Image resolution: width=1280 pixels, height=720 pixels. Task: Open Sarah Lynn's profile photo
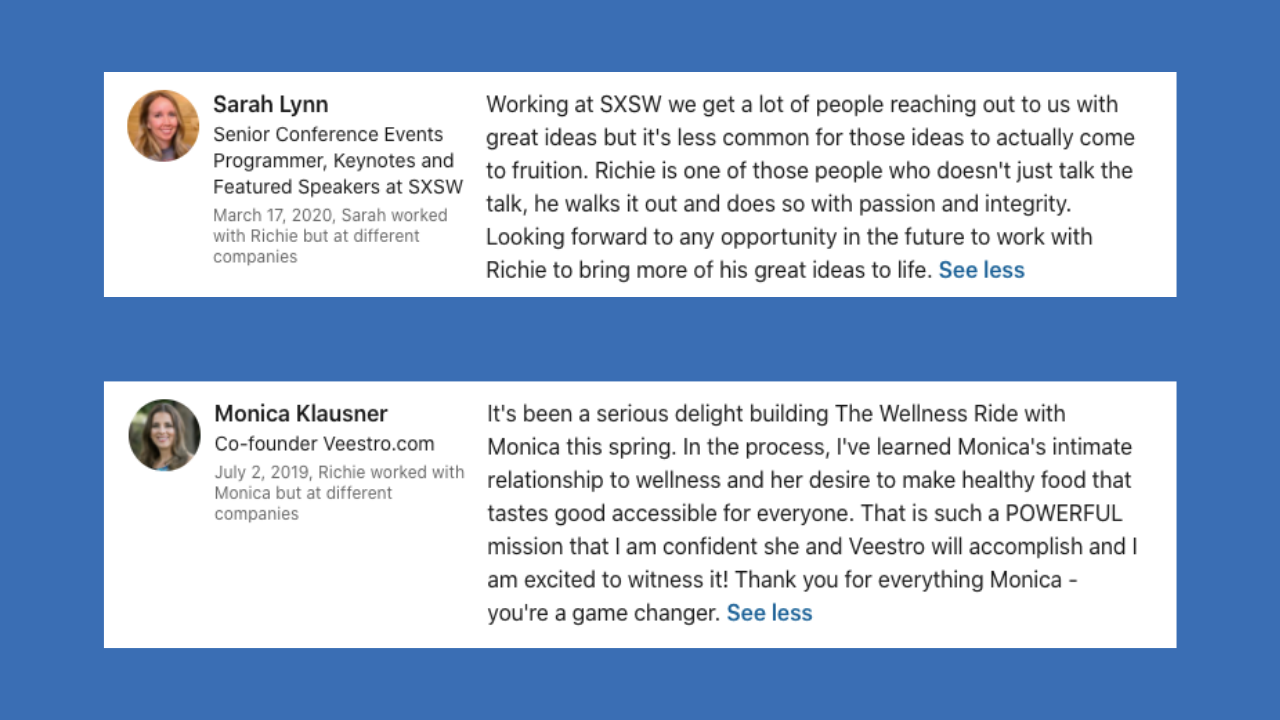pyautogui.click(x=163, y=126)
